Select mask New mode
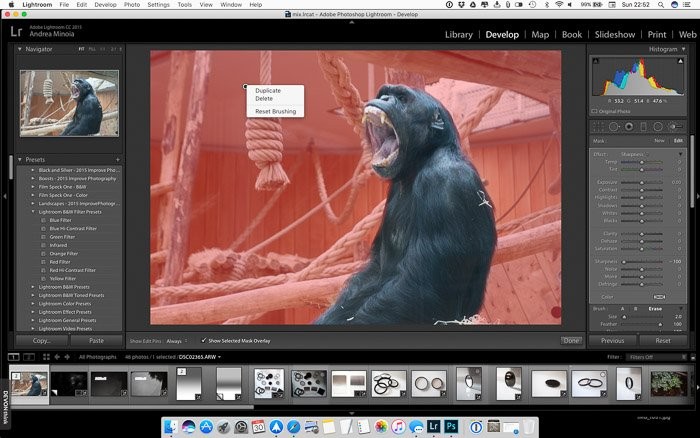The width and height of the screenshot is (700, 438). [x=659, y=141]
